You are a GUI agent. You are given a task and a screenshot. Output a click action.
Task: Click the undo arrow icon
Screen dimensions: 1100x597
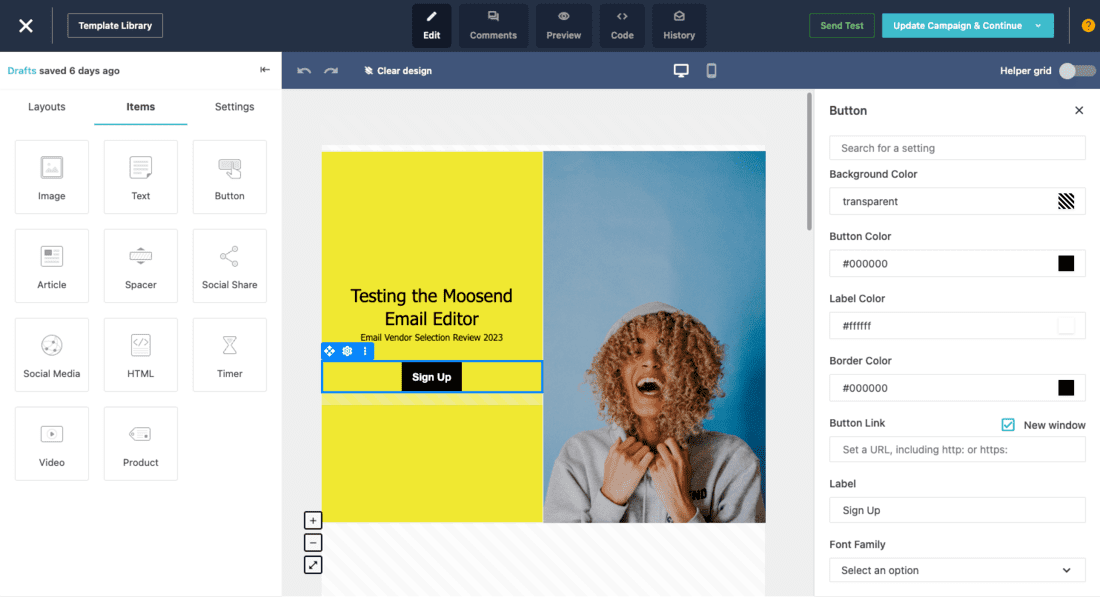click(x=304, y=71)
